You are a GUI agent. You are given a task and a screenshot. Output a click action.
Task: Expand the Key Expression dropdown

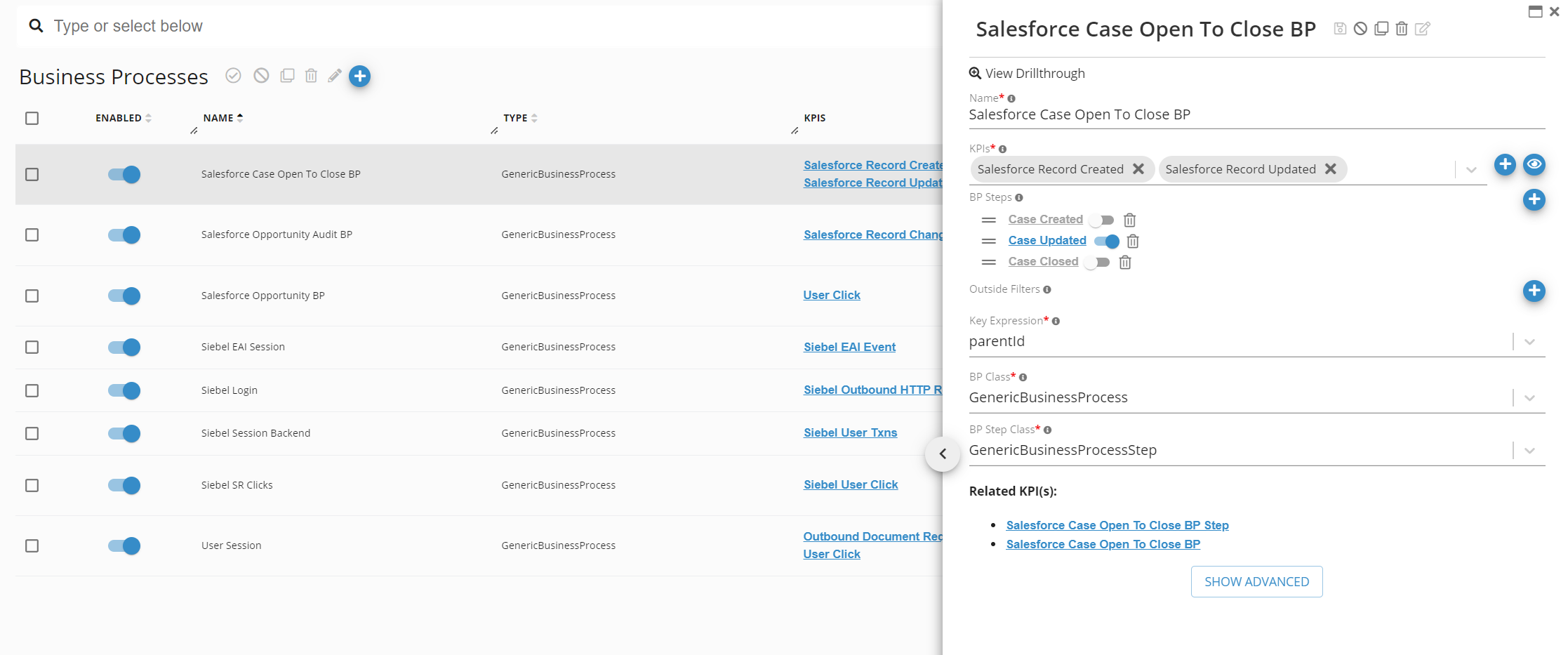(x=1529, y=342)
